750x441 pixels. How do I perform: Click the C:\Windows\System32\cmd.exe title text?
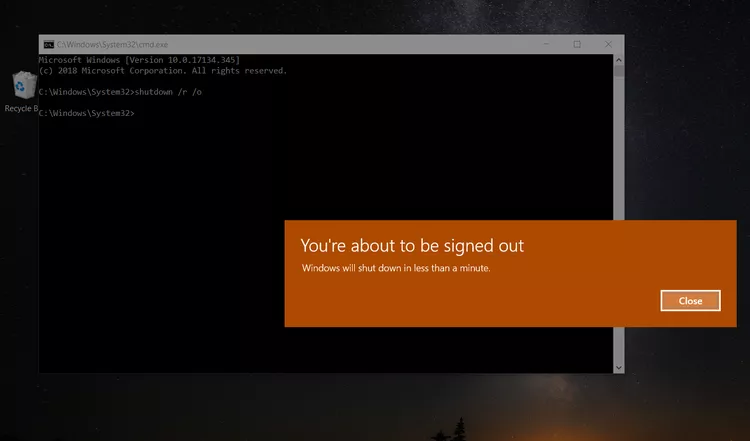tap(112, 44)
